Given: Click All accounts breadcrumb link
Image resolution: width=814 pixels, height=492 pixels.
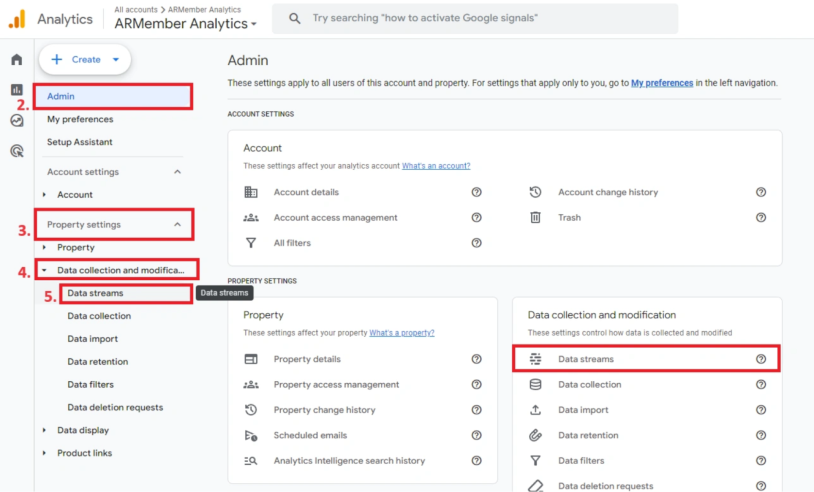Looking at the screenshot, I should [135, 9].
